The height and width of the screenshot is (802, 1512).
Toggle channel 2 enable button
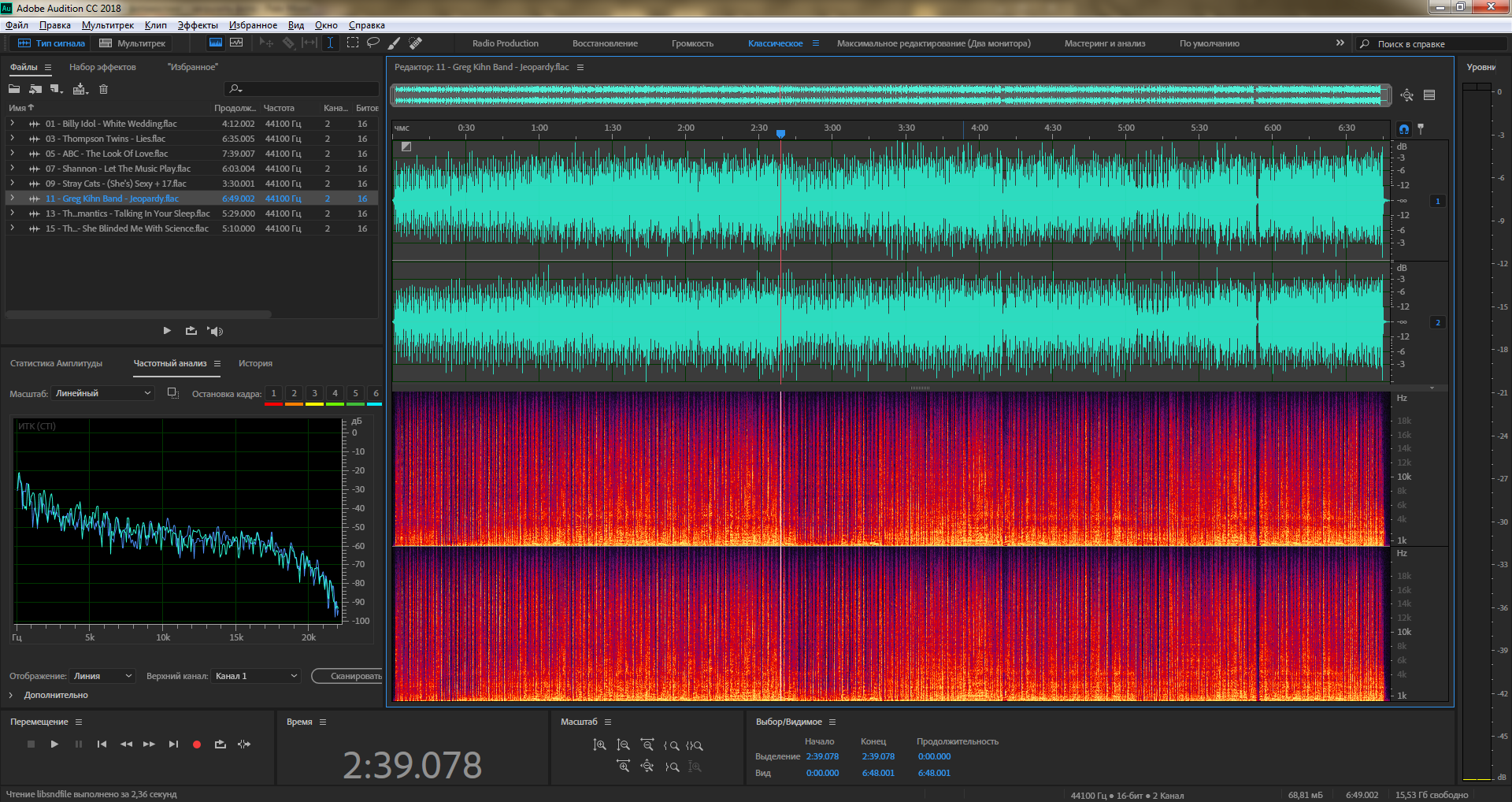[1438, 322]
